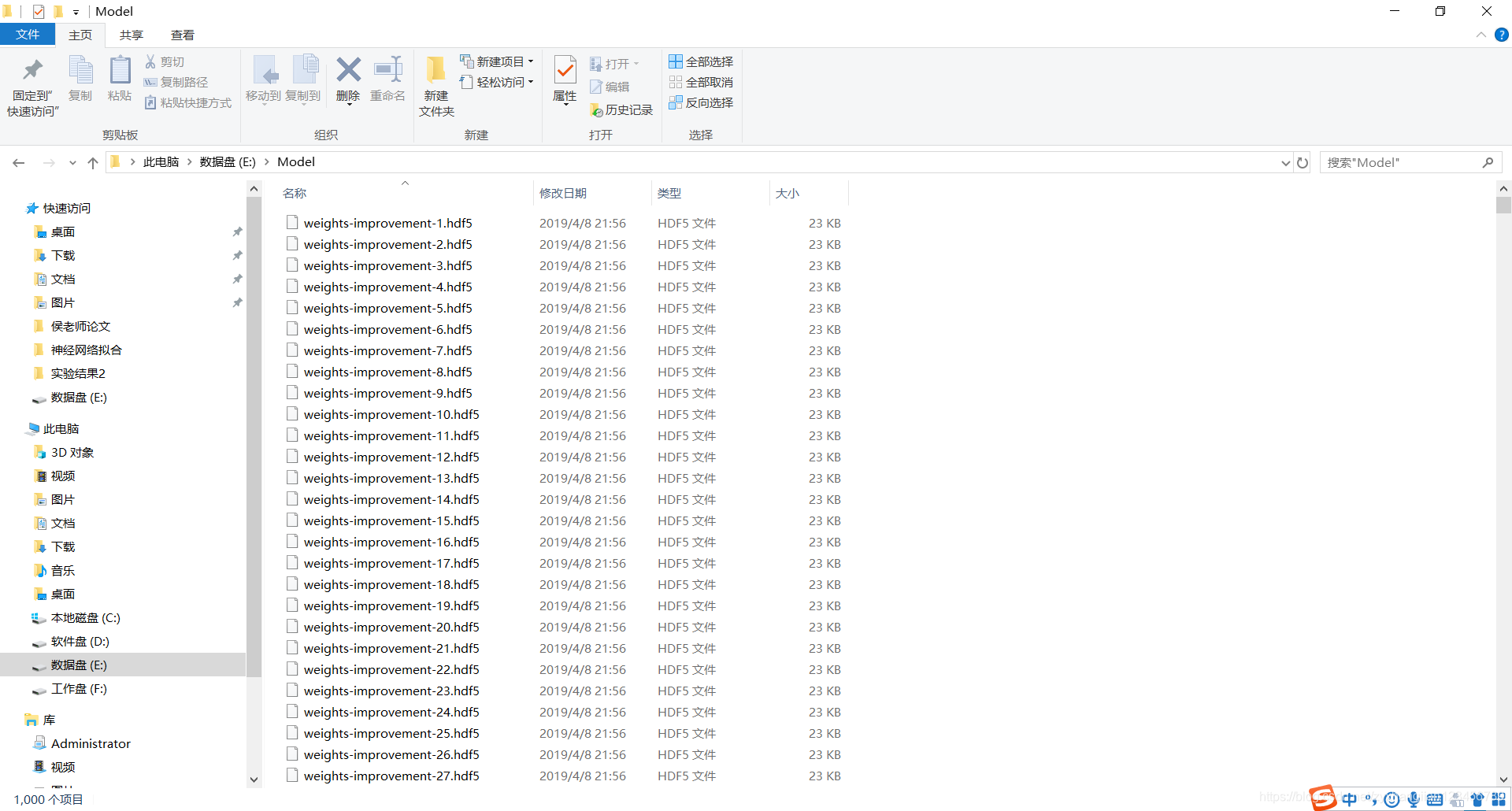The image size is (1512, 811).
Task: Expand the 新建项目 dropdown
Action: click(532, 61)
